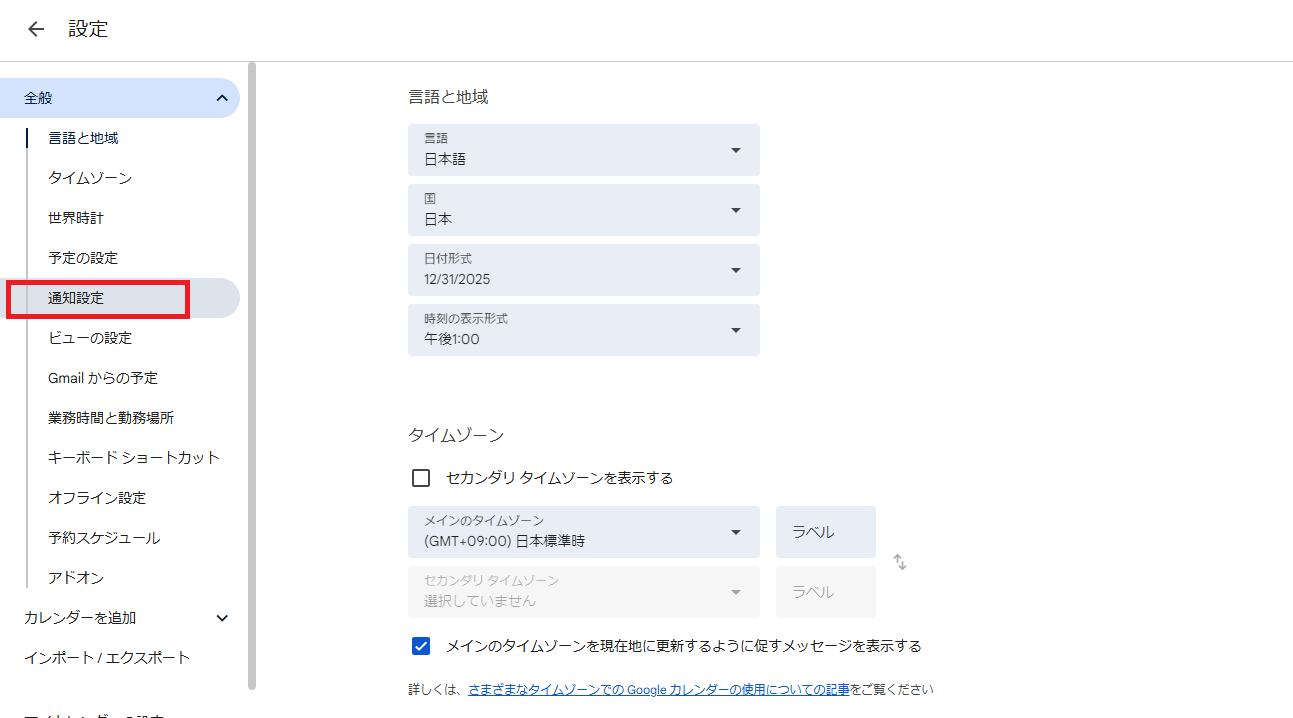Open the 国 dropdown
This screenshot has width=1293, height=718.
point(583,210)
